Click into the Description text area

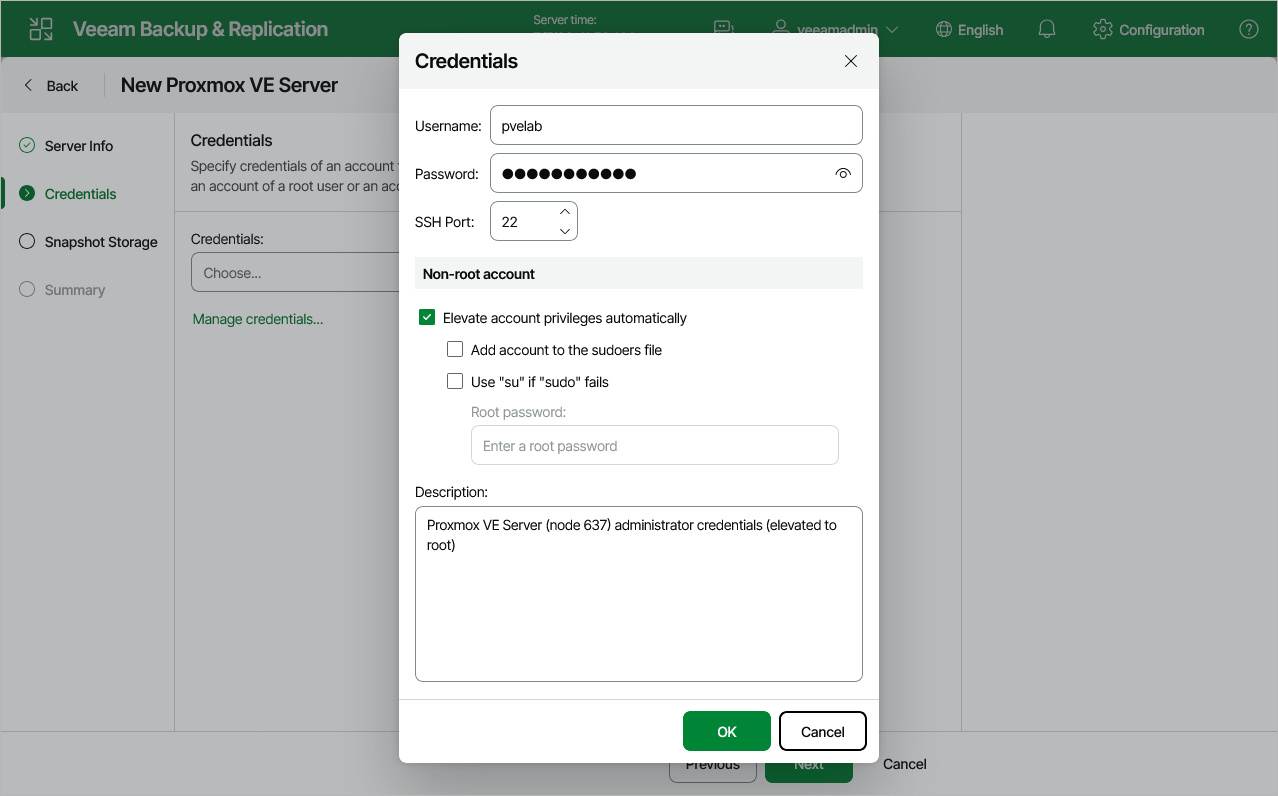[x=639, y=594]
